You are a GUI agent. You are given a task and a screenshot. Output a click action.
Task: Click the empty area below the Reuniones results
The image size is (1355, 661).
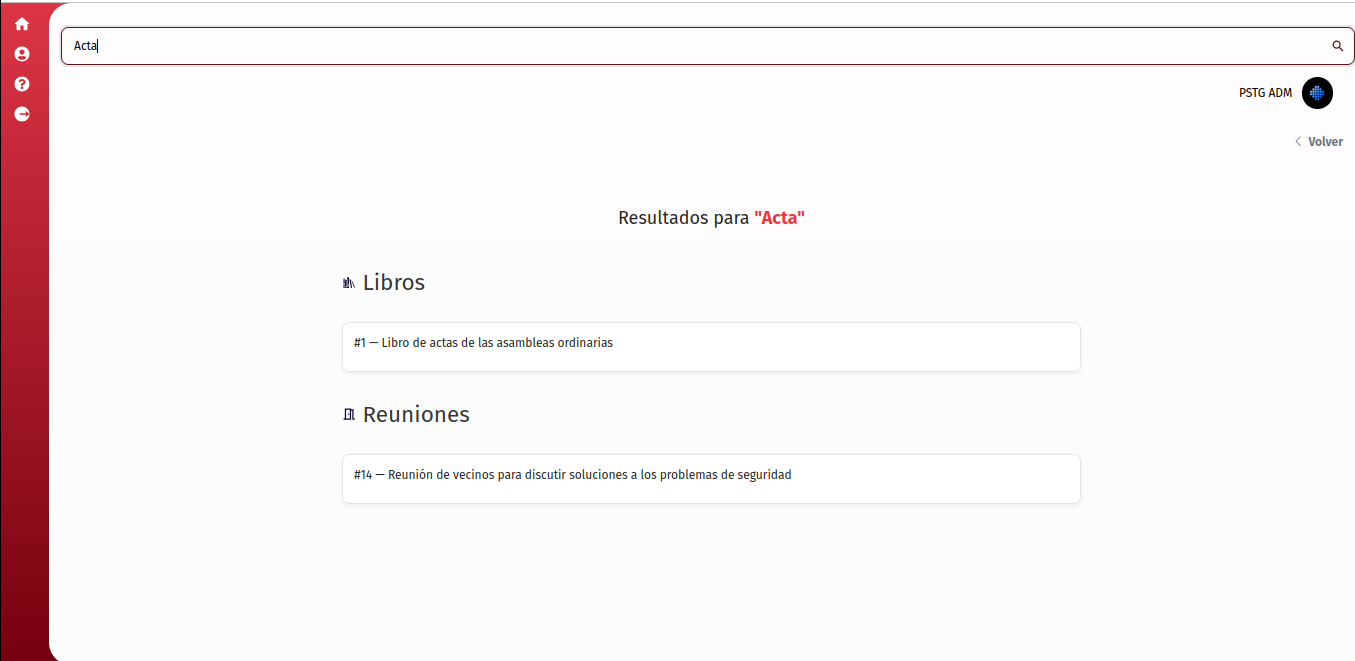pyautogui.click(x=710, y=580)
